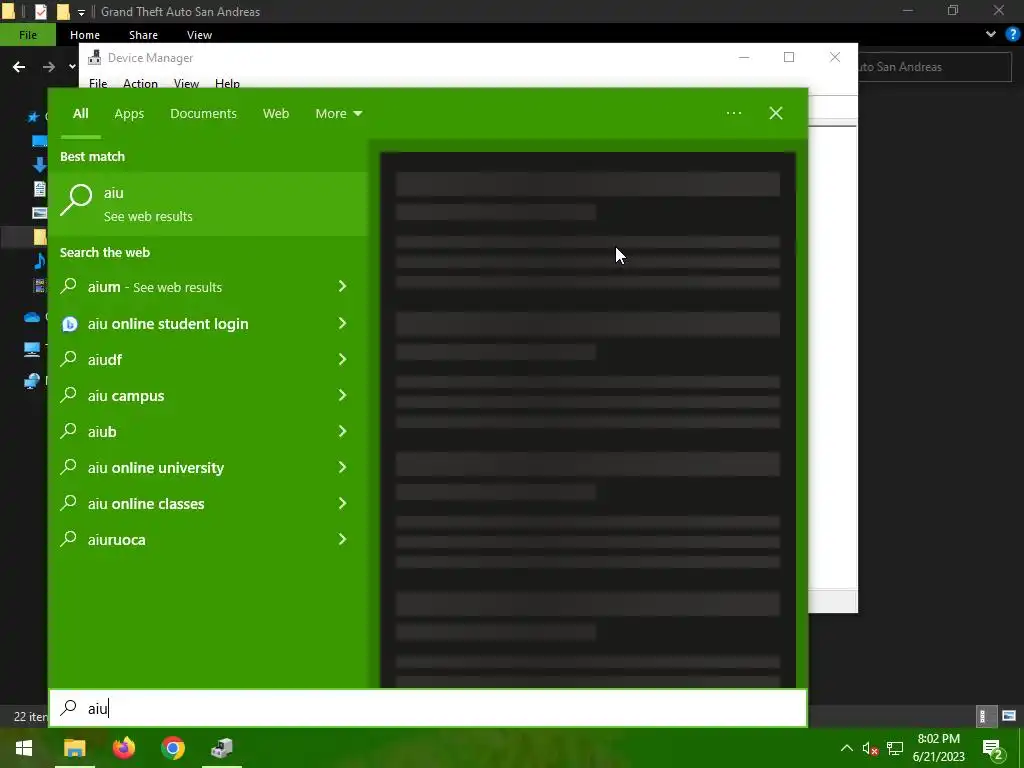Open File Explorer View ribbon tab
The height and width of the screenshot is (768, 1024).
[199, 35]
